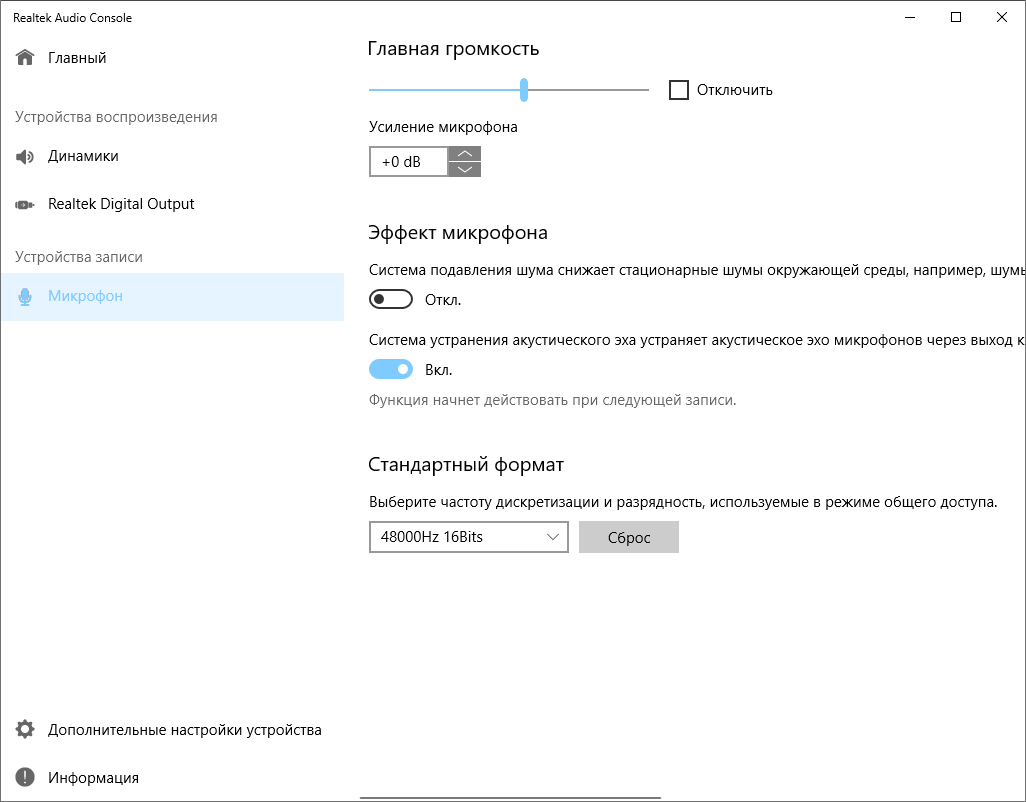
Task: Click the Информация exclamation icon
Action: (x=25, y=778)
